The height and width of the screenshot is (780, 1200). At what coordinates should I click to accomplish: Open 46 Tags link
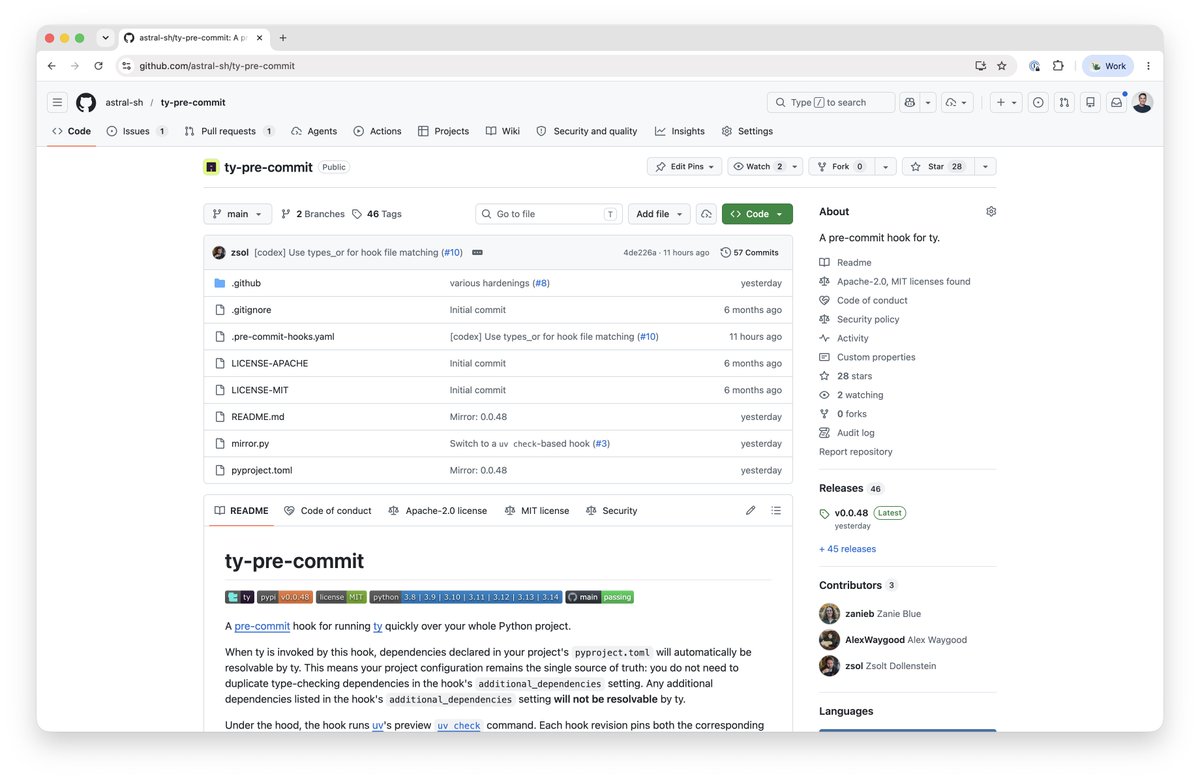pos(377,214)
